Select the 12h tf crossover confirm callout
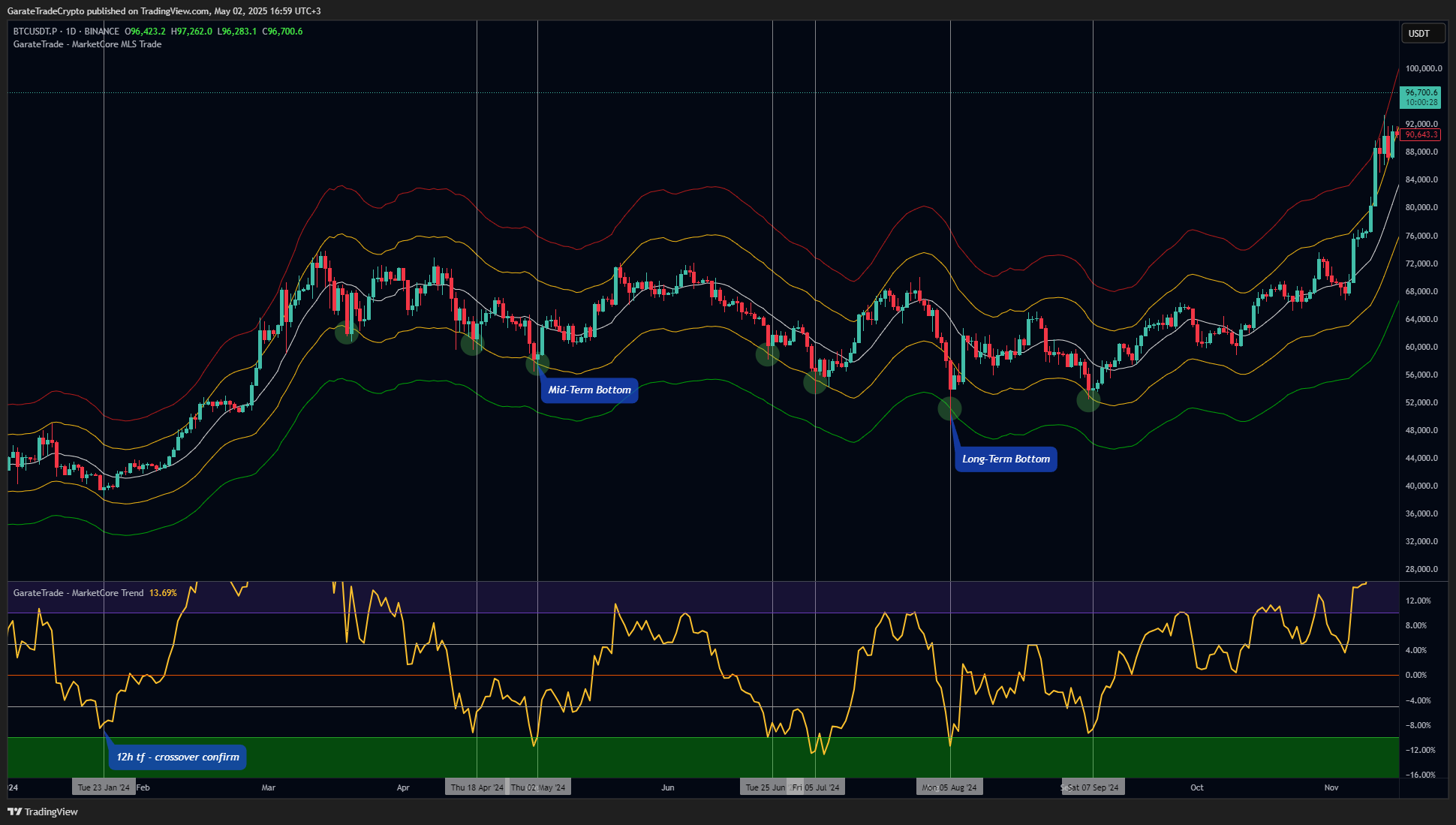The image size is (1456, 825). pos(178,757)
